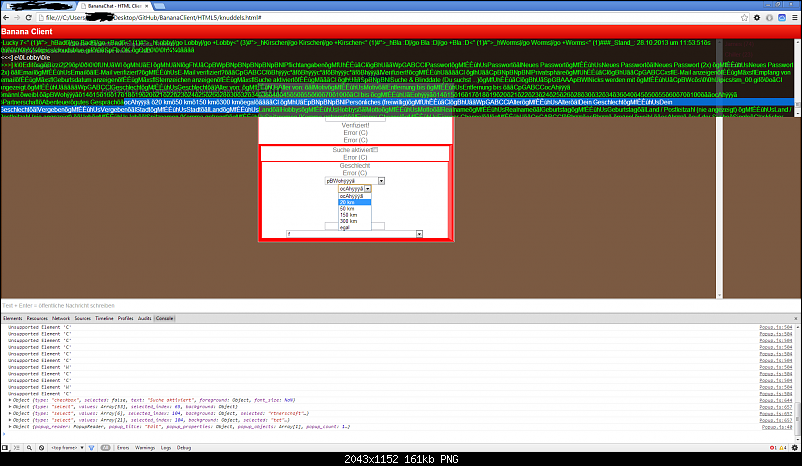
Task: Toggle the Suche aktiviert checkbox
Action: point(375,150)
